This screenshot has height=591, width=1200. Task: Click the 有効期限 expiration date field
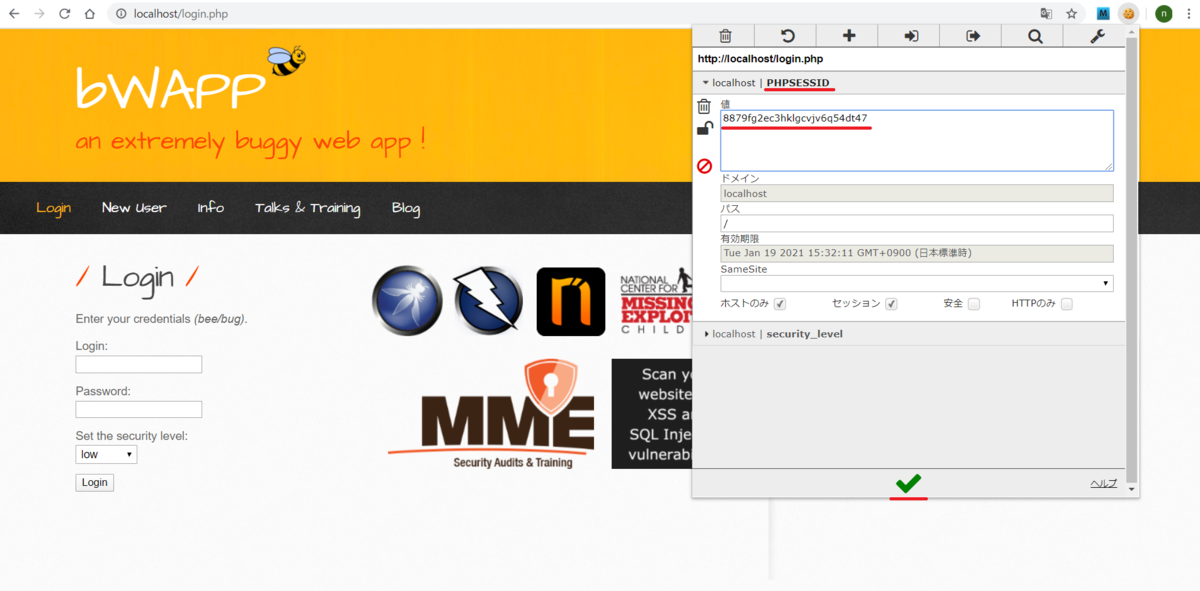click(x=916, y=253)
